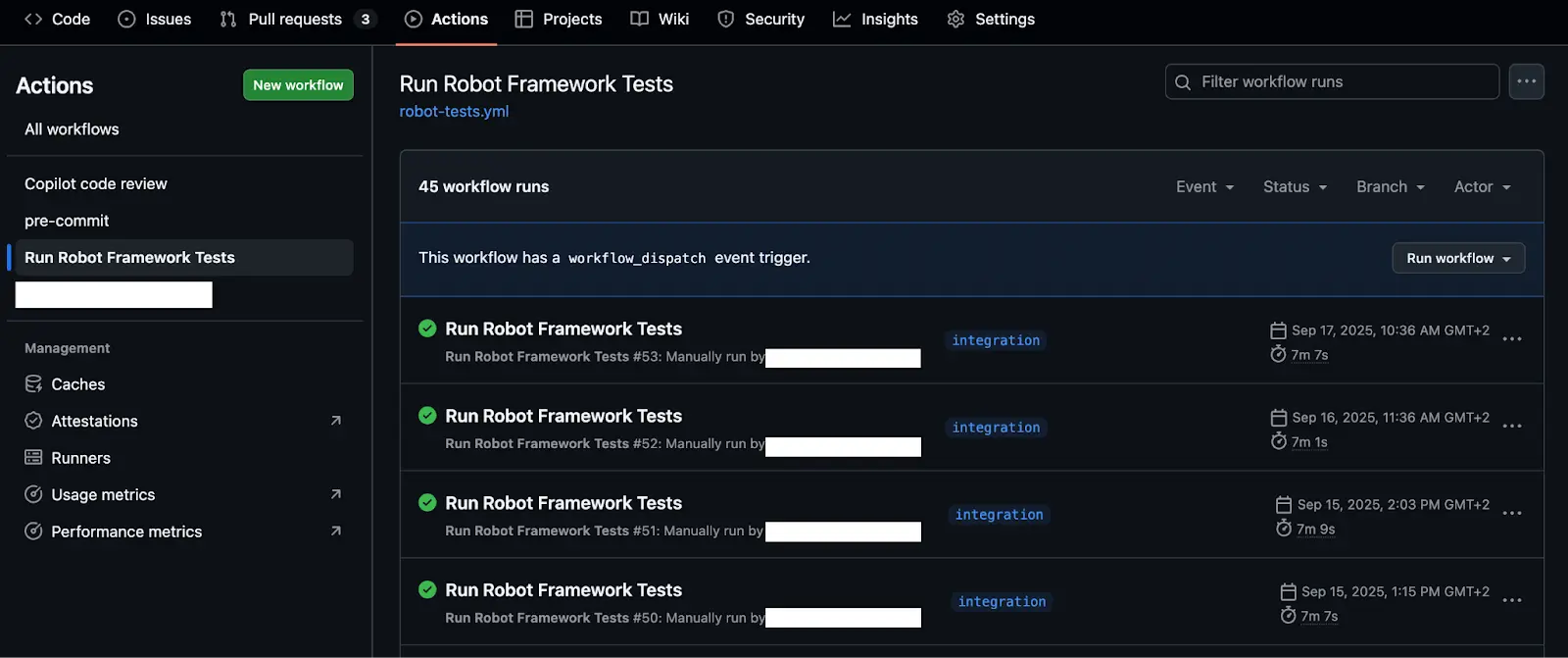This screenshot has height=658, width=1568.
Task: Open the Insights tab
Action: click(x=875, y=19)
